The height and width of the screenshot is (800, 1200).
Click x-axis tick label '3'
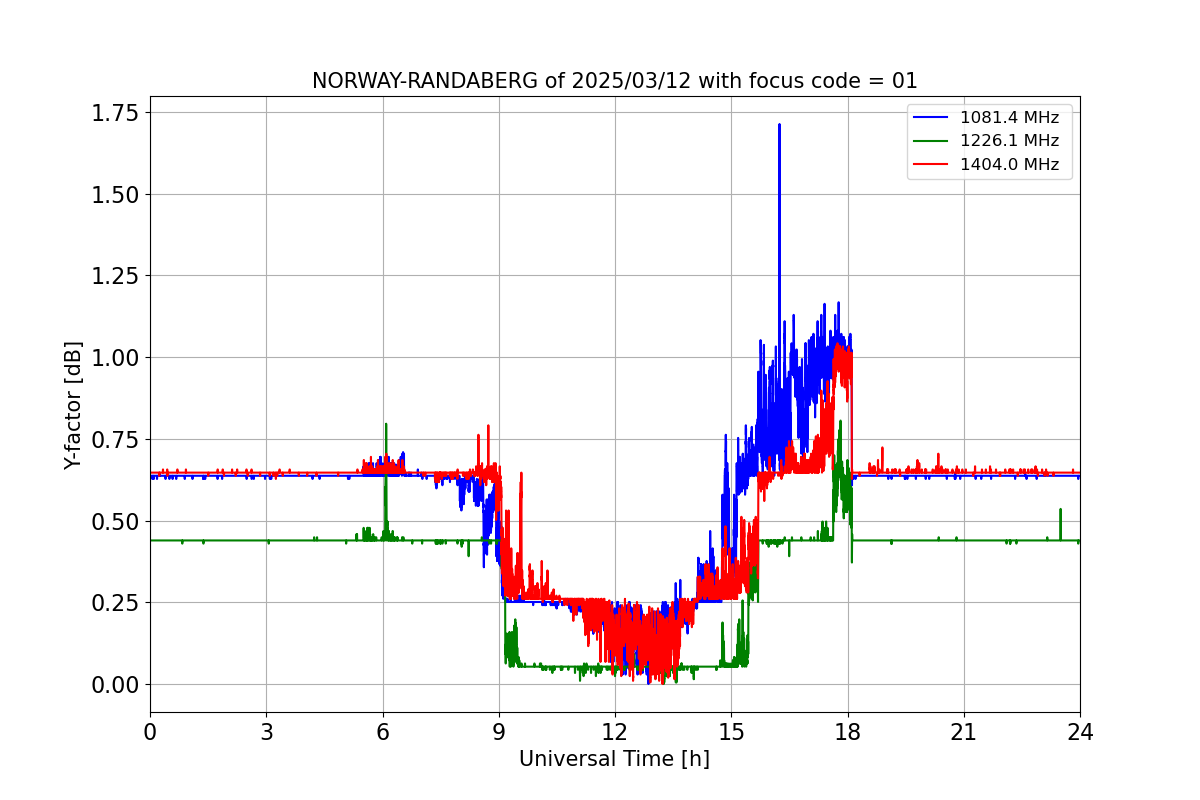click(266, 731)
